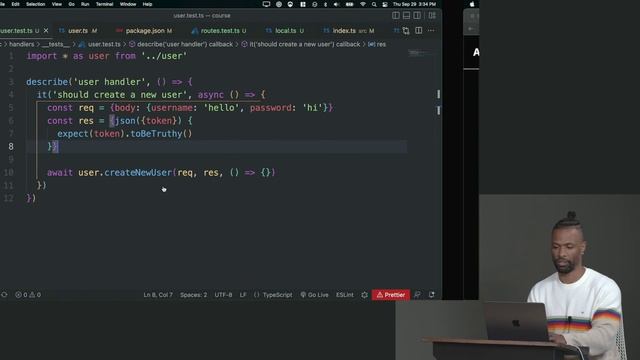The image size is (640, 360).
Task: Switch to the routes.test.ts tab
Action: point(219,31)
